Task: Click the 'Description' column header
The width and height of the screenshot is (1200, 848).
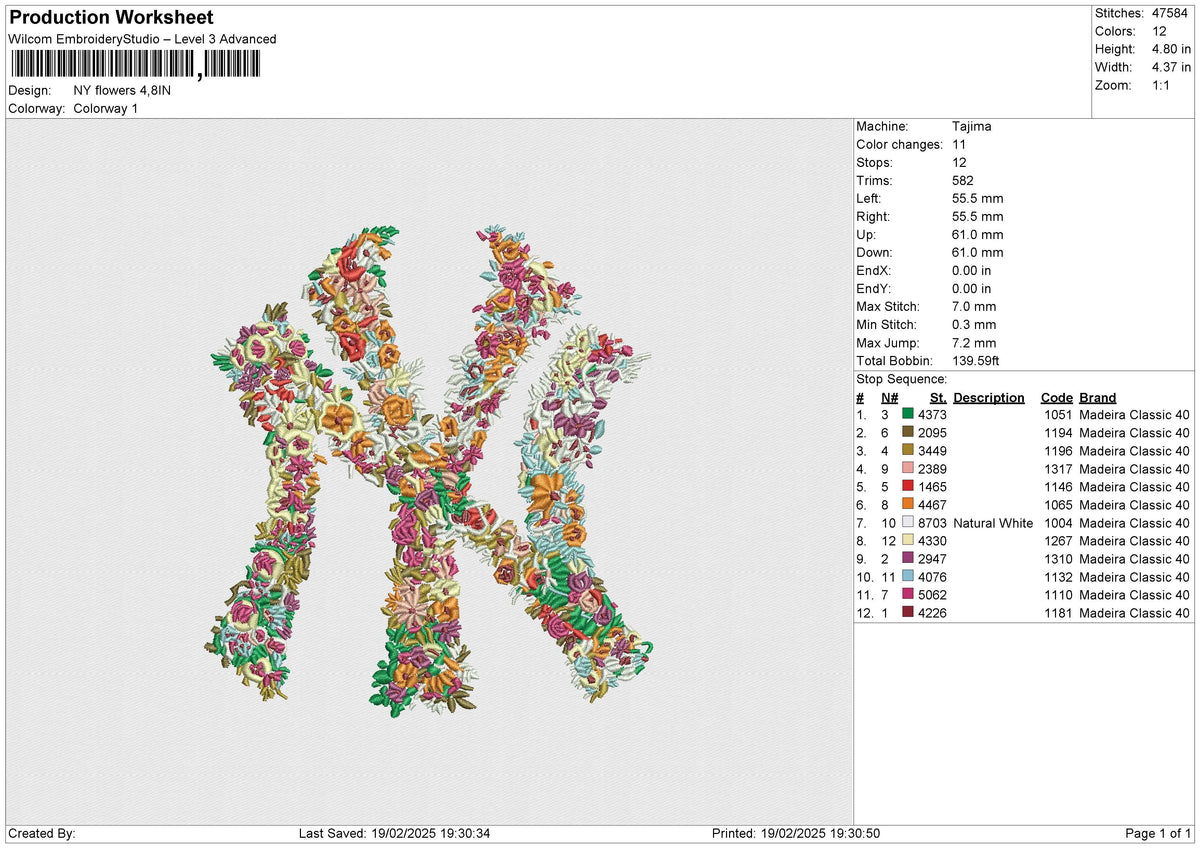Action: 989,397
